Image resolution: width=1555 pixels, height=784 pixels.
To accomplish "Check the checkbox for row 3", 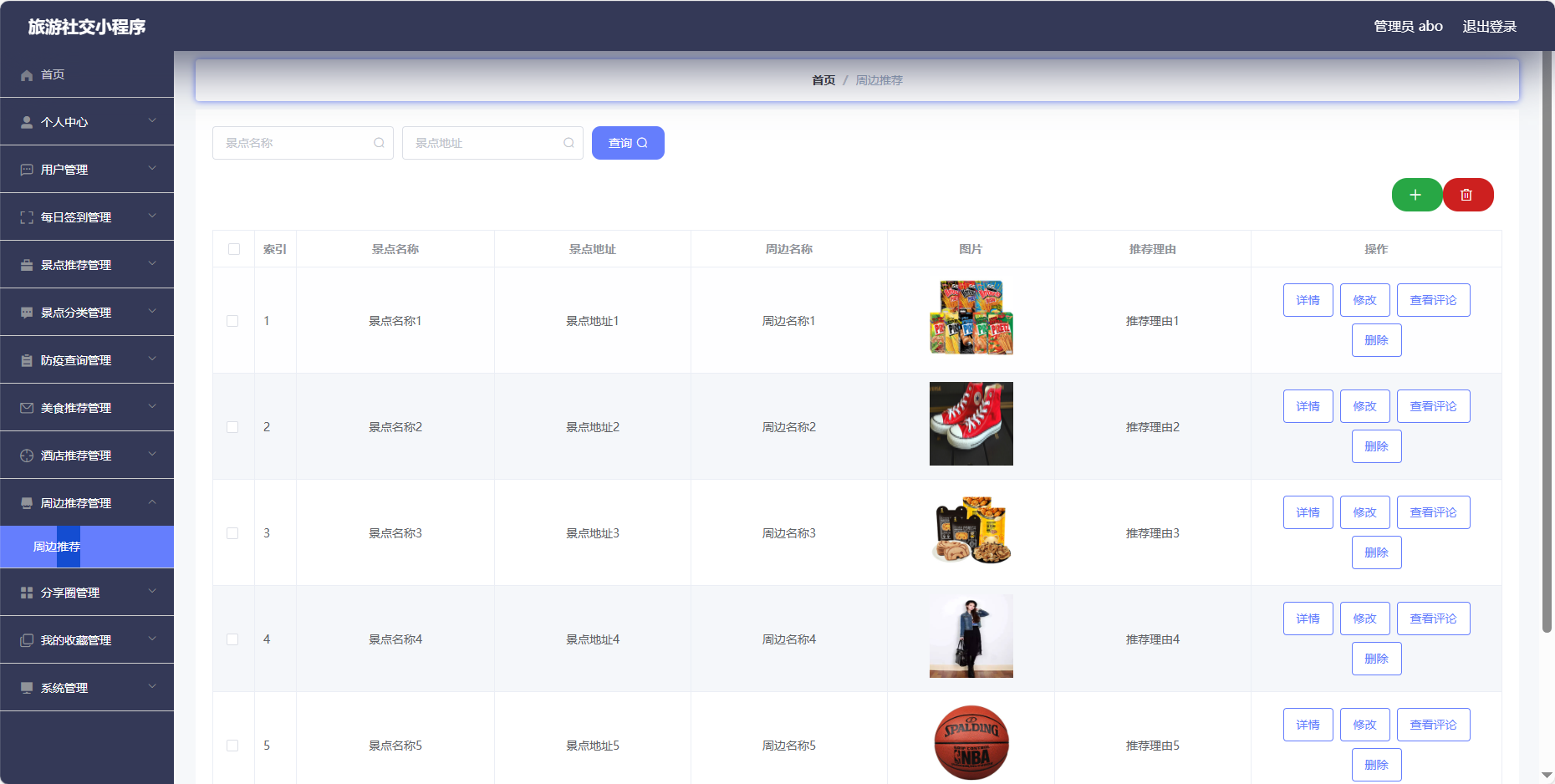I will click(232, 533).
